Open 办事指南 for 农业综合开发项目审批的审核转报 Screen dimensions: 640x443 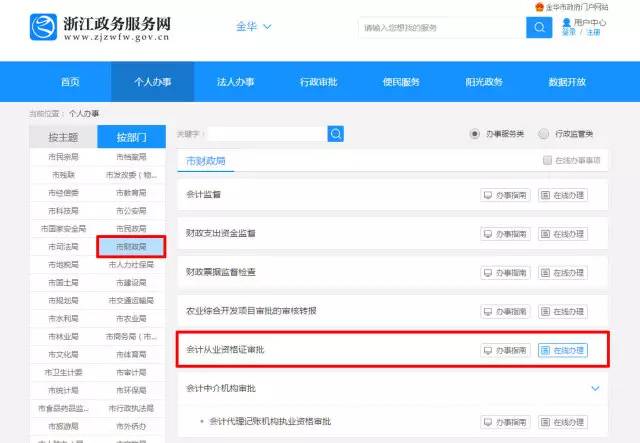pyautogui.click(x=505, y=312)
